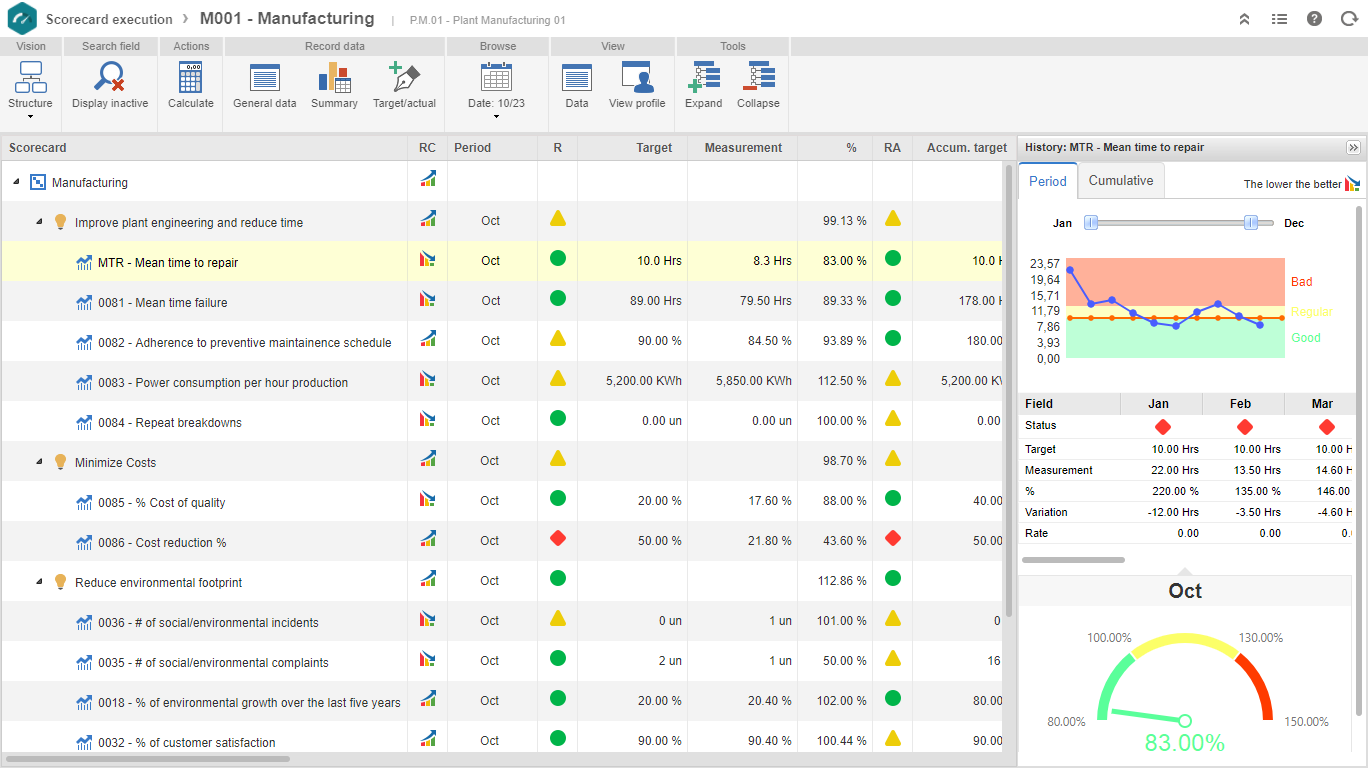Click the View profile icon
Viewport: 1368px width, 768px height.
(637, 85)
